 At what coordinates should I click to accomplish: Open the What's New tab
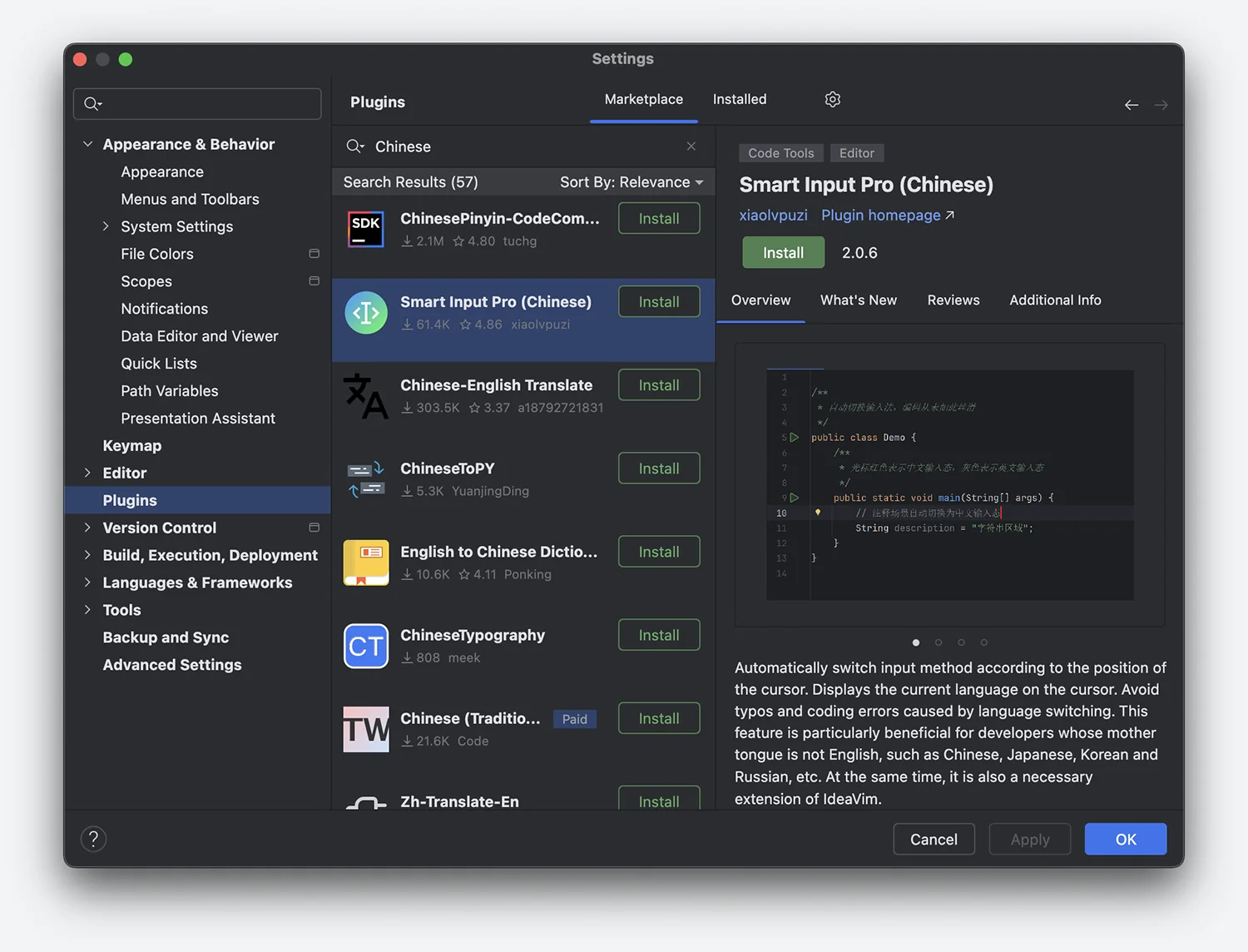point(859,300)
